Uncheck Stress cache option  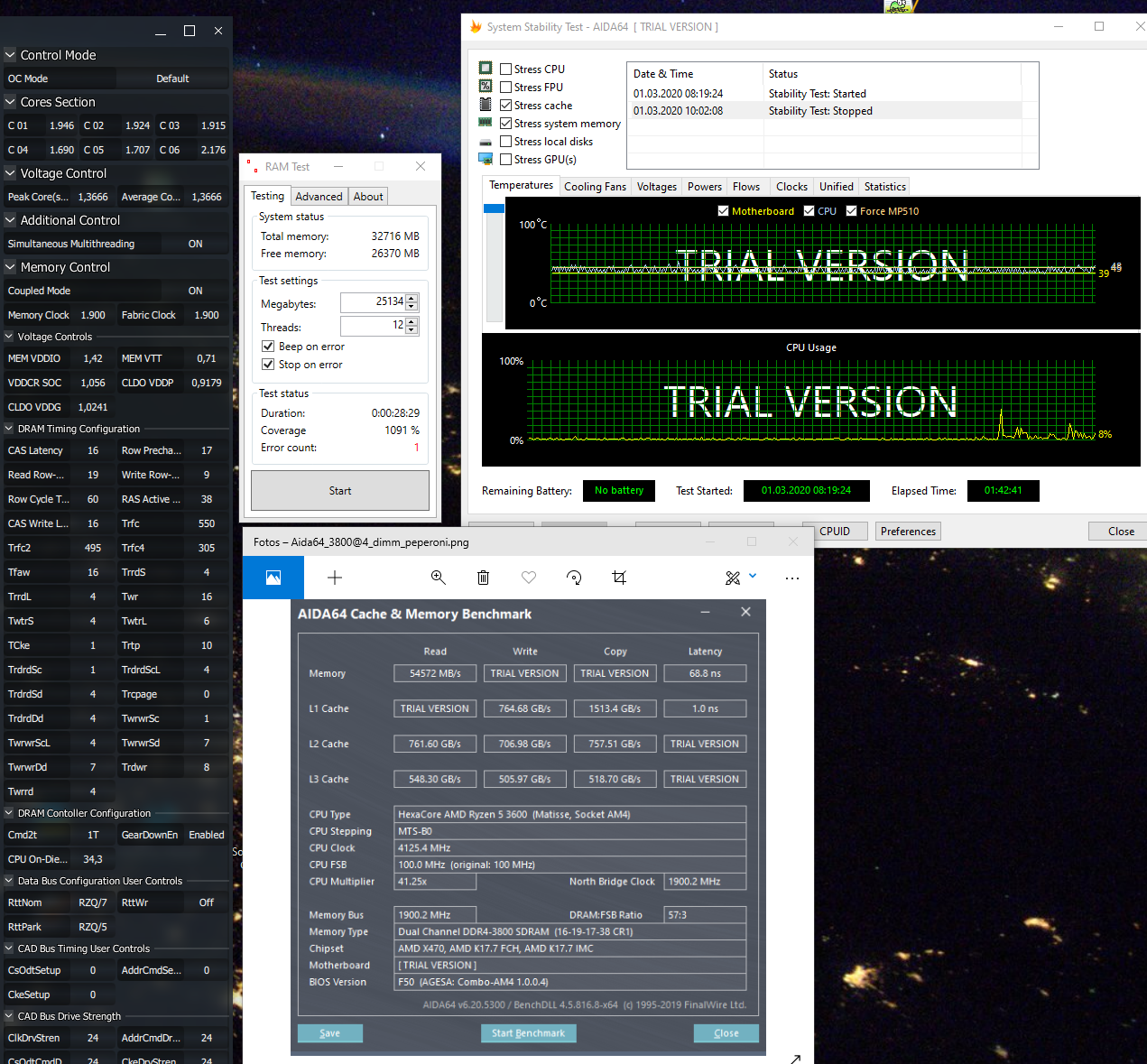(506, 106)
